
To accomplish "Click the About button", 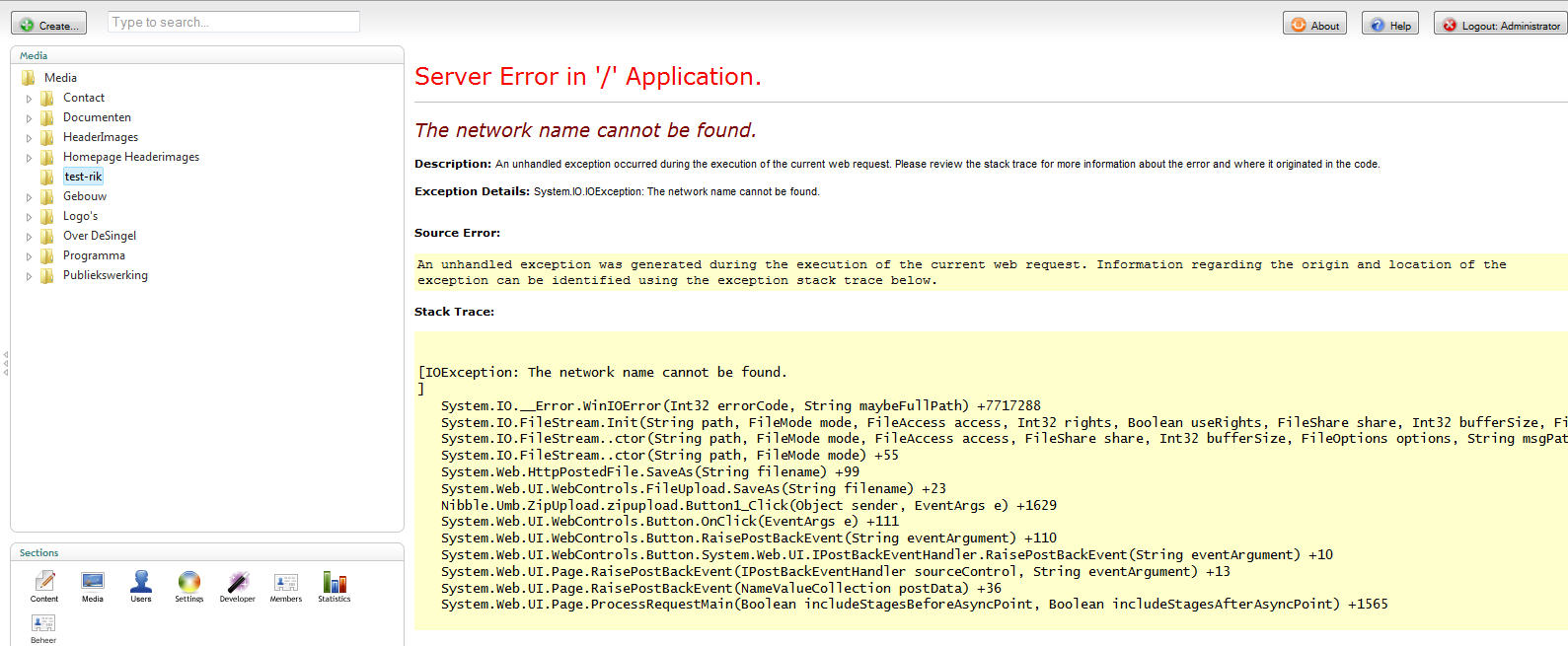I will [1314, 25].
